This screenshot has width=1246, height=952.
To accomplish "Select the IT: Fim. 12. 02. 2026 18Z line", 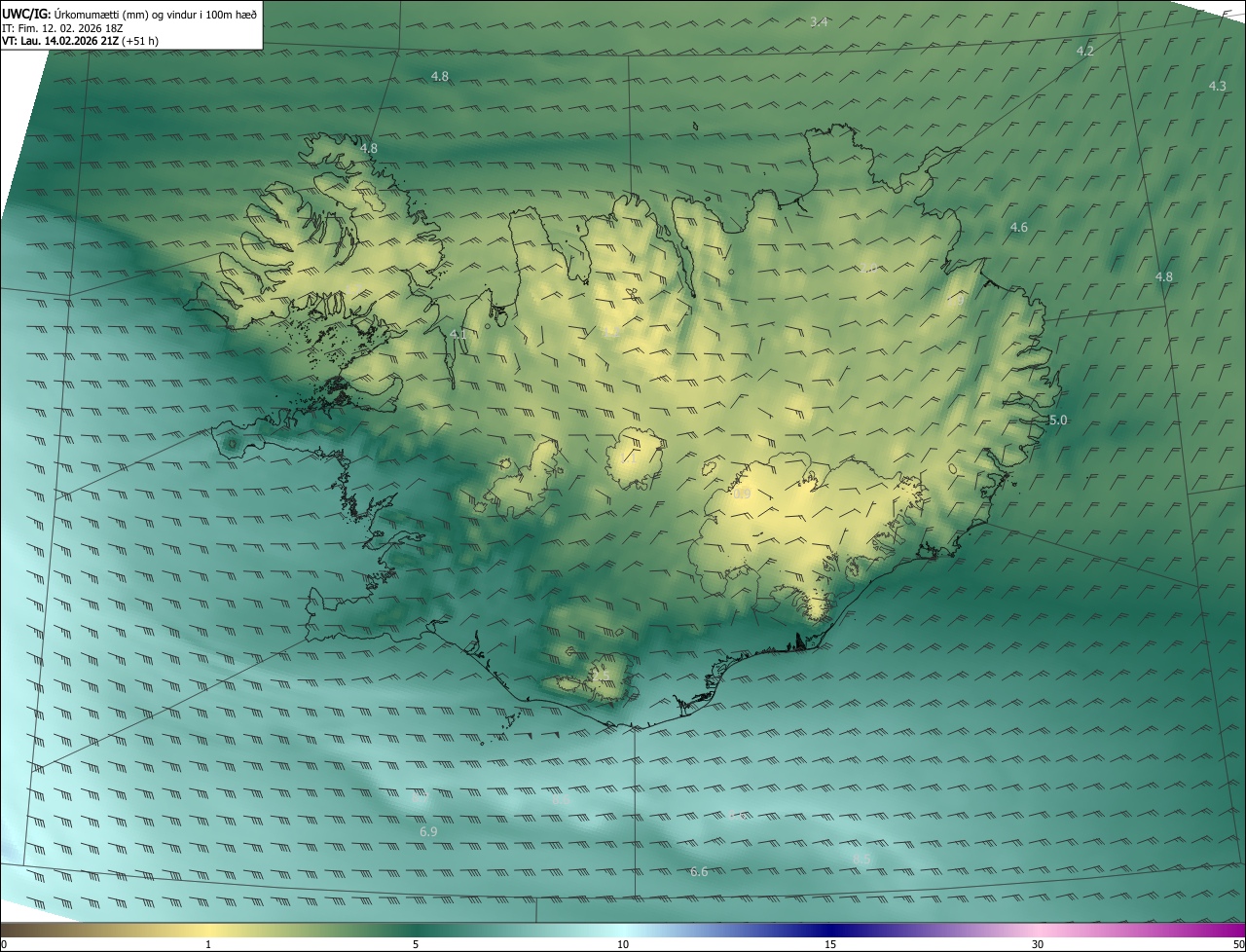I will 62,27.
